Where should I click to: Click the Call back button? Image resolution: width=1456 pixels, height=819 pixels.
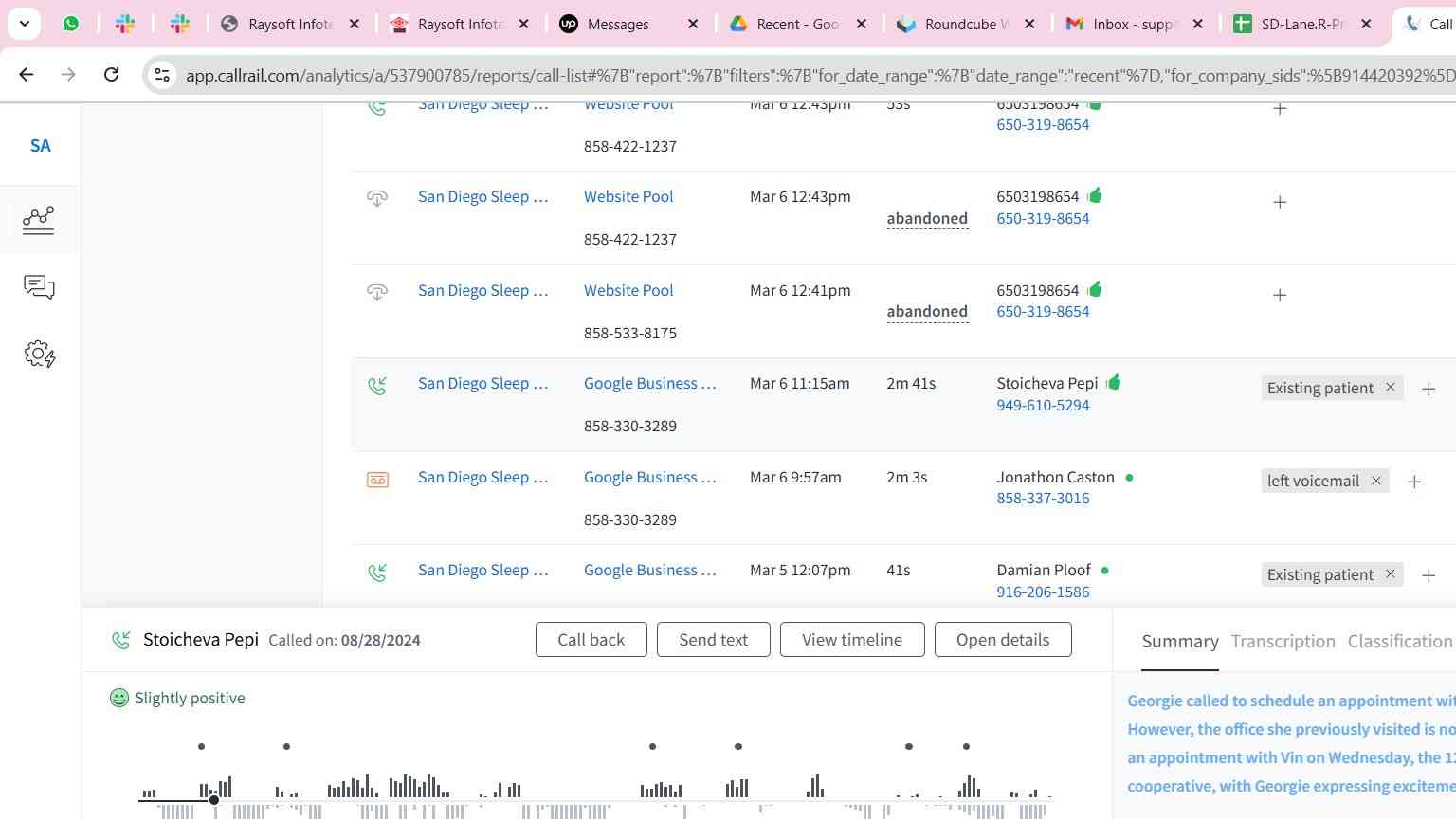pyautogui.click(x=591, y=640)
